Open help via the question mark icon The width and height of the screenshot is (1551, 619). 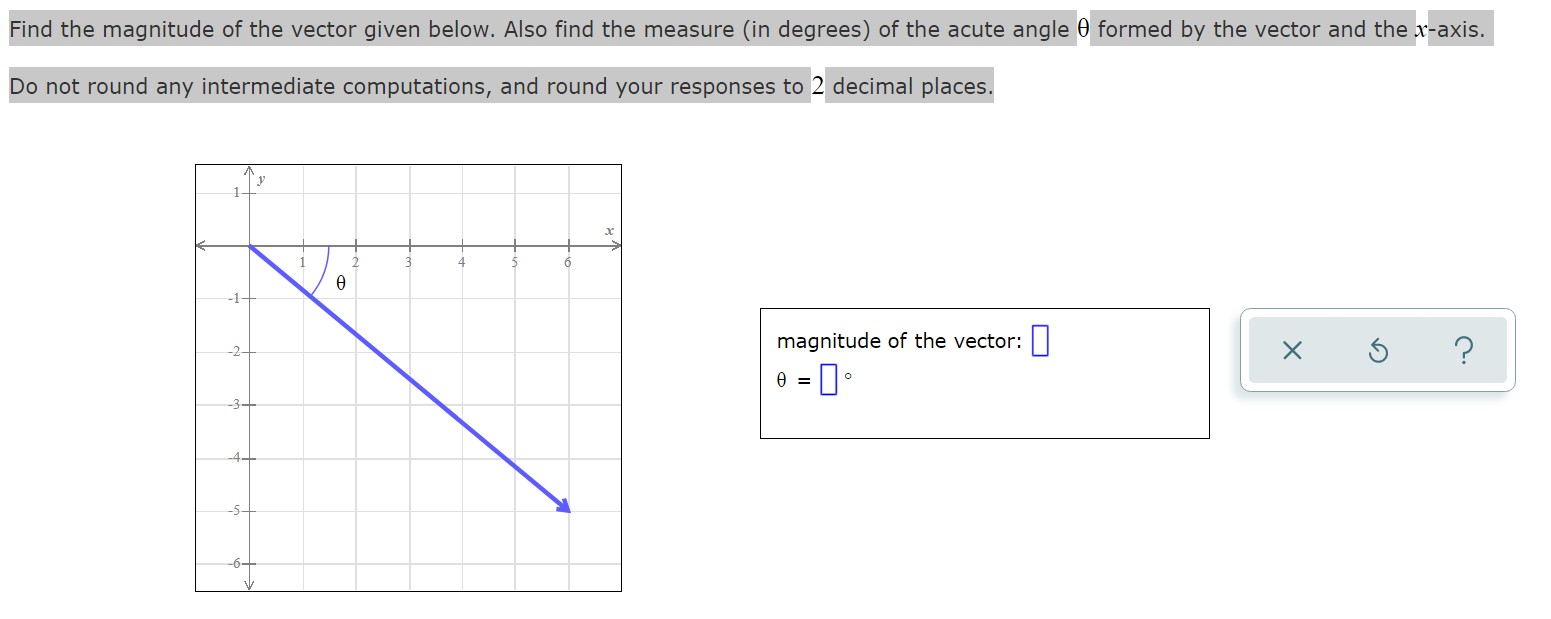pyautogui.click(x=1464, y=350)
